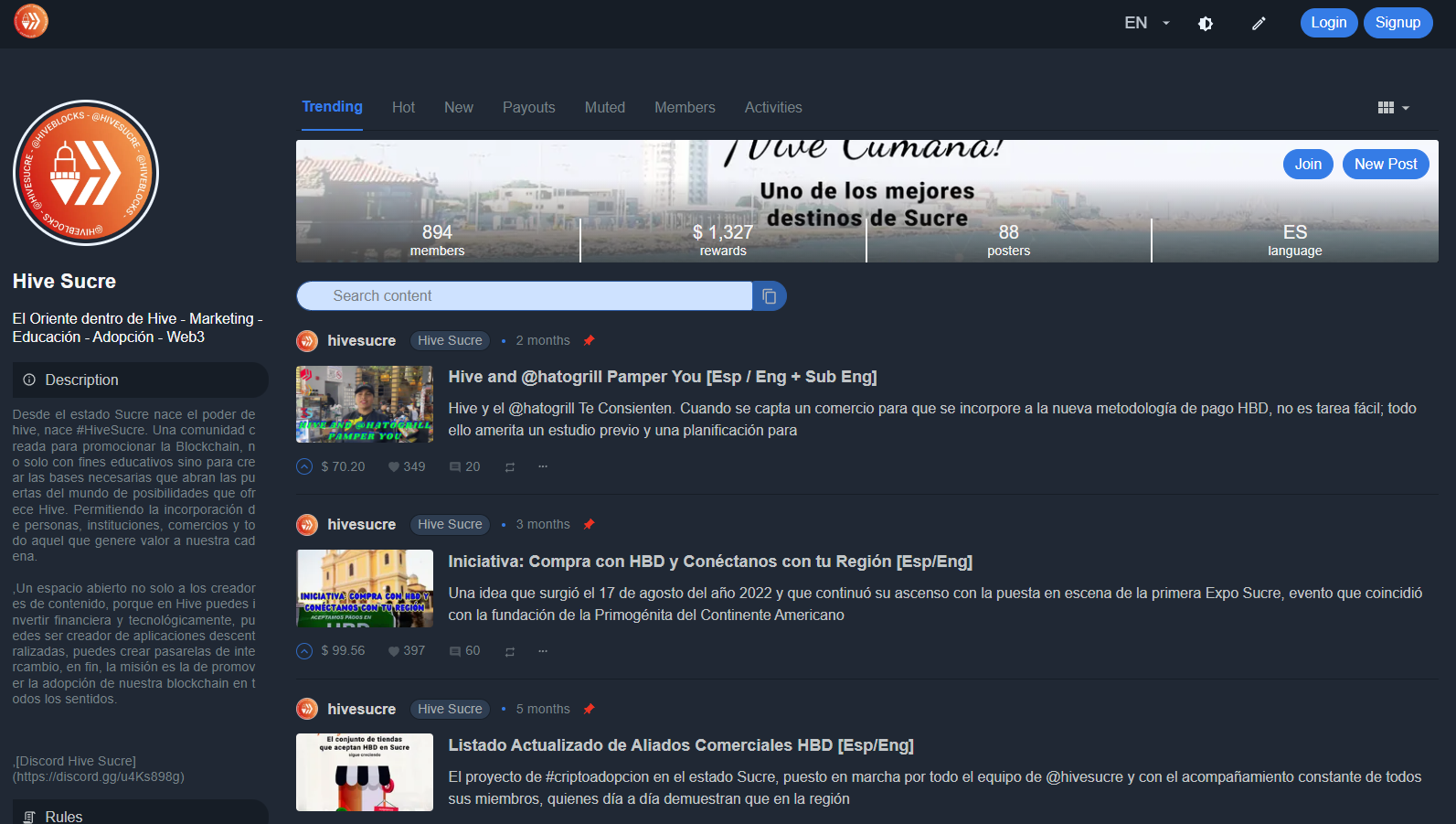Open hivesucre author on 5 months post
1456x824 pixels.
pos(362,709)
